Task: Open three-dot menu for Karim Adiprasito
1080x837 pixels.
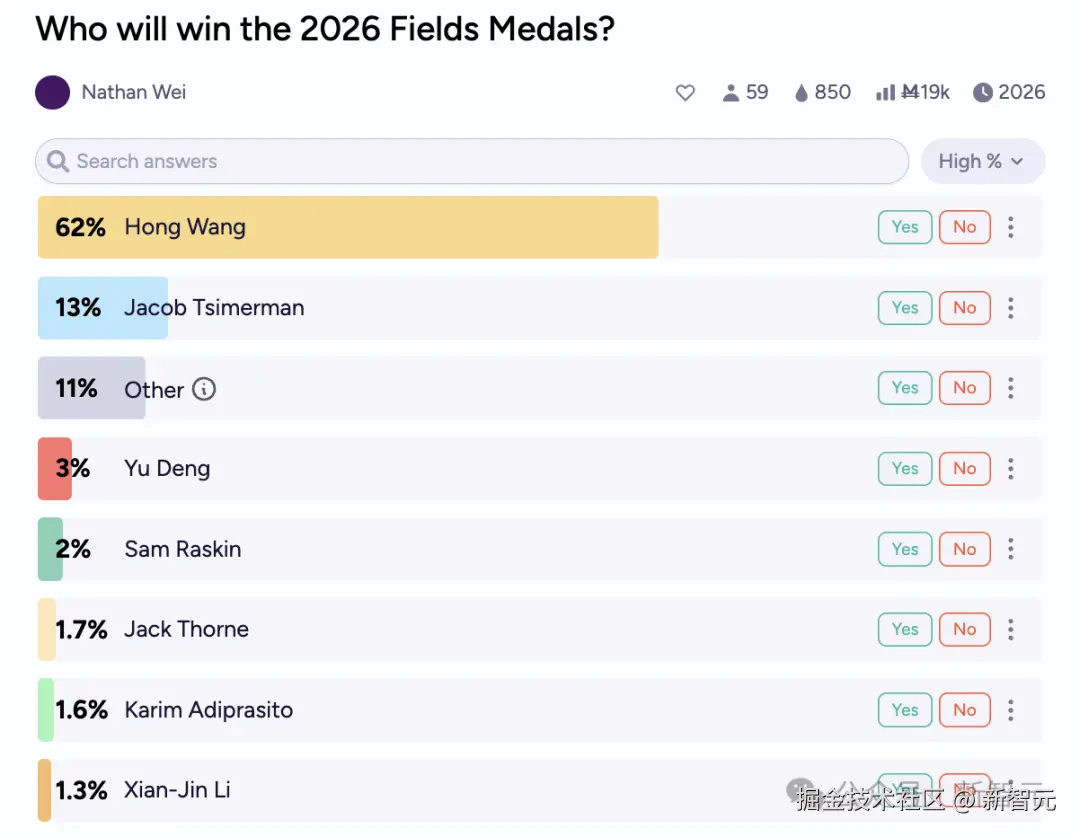Action: click(x=1011, y=710)
